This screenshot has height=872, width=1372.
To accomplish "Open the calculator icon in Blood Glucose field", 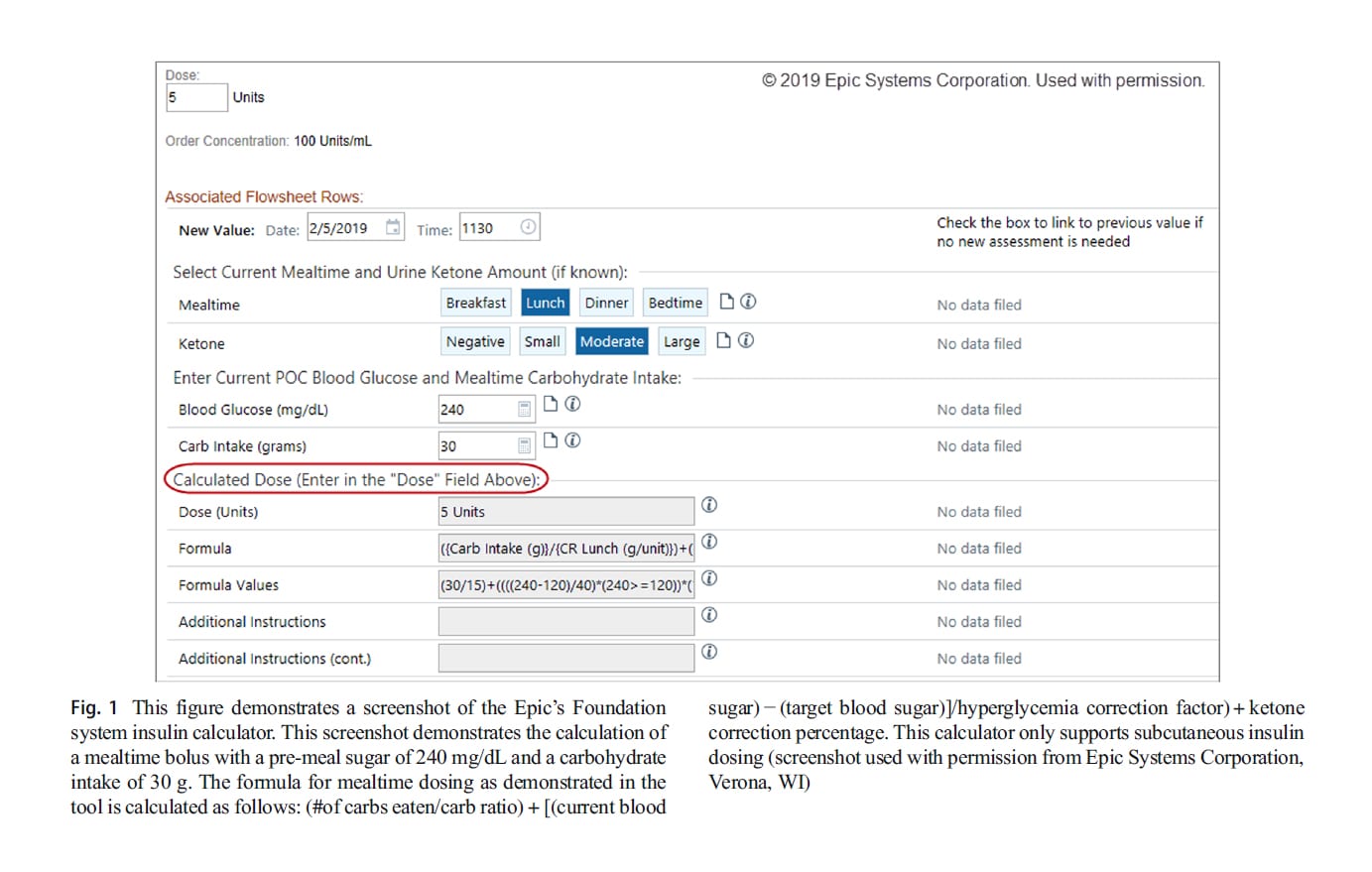I will point(524,409).
